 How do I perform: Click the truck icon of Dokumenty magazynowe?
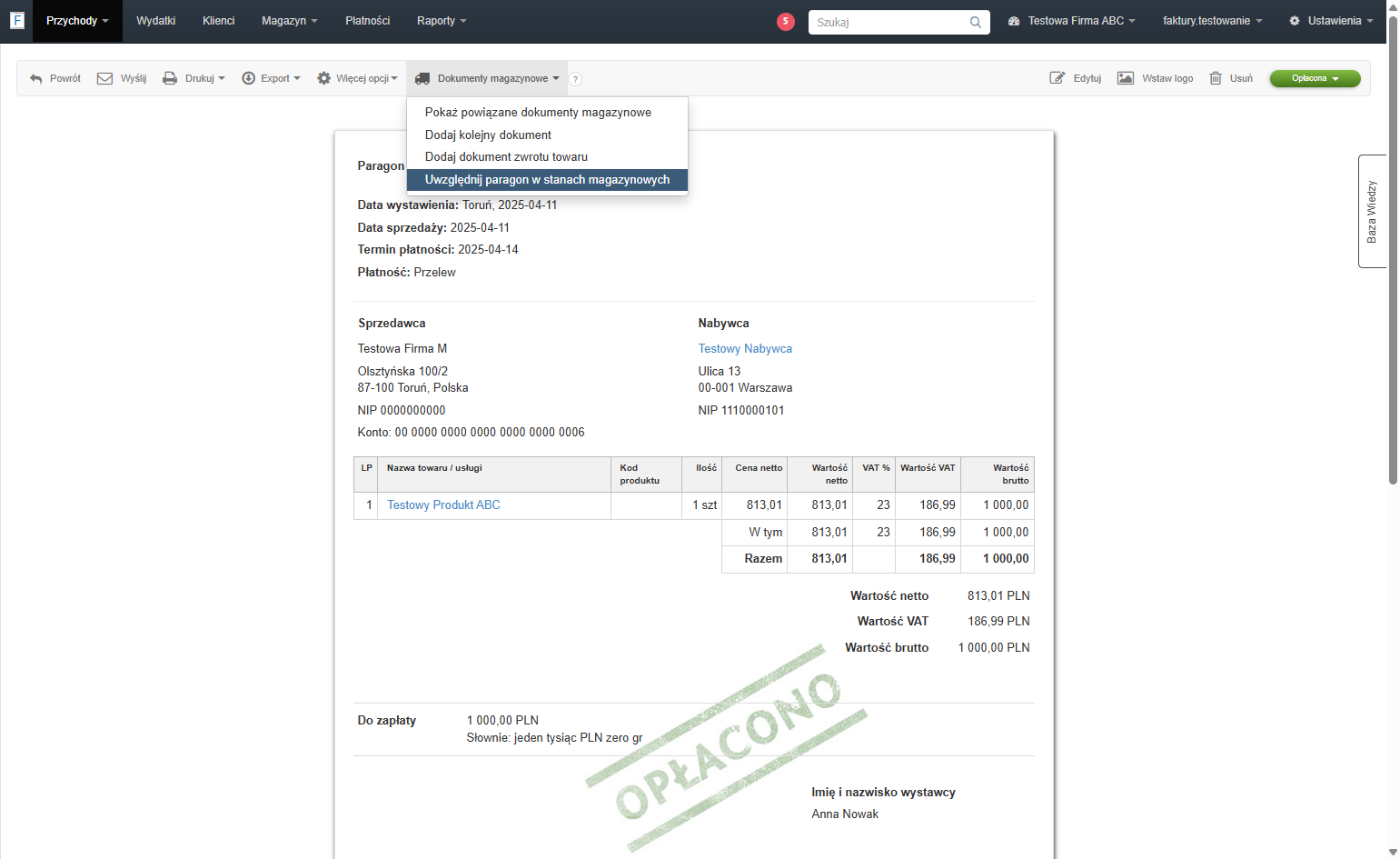click(422, 78)
